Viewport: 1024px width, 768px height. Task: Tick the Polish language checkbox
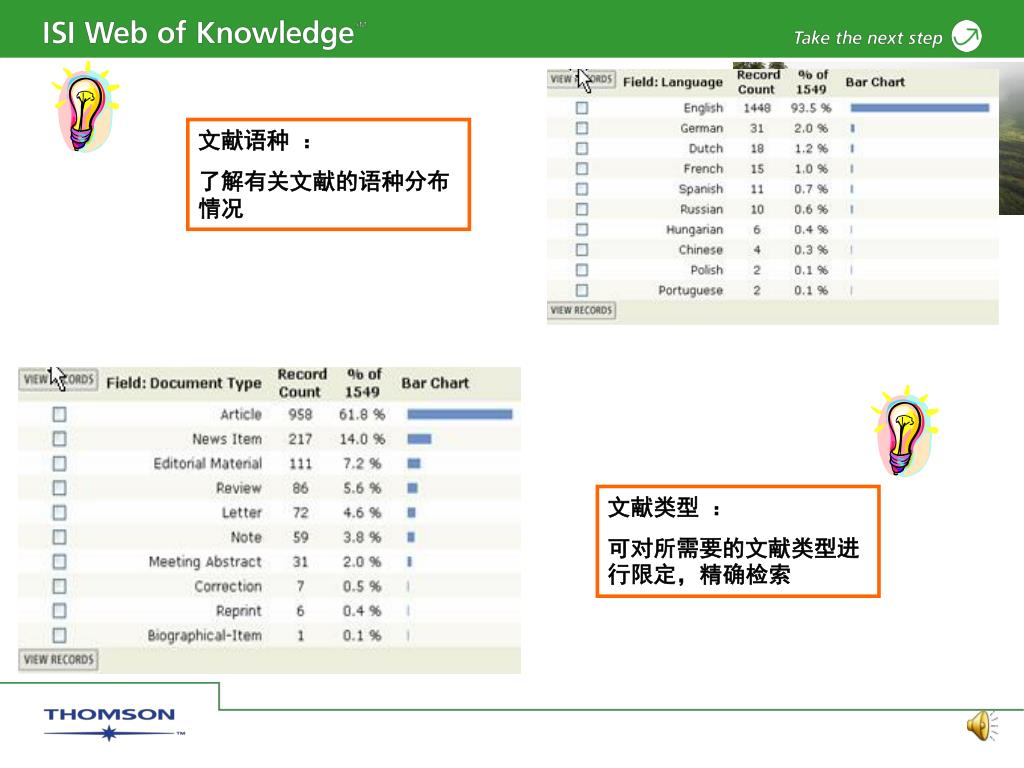click(582, 270)
